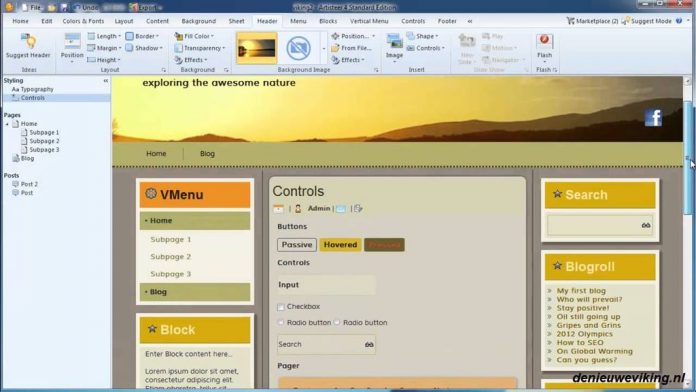Click the Facebook icon in header
Image resolution: width=696 pixels, height=392 pixels.
click(x=653, y=118)
